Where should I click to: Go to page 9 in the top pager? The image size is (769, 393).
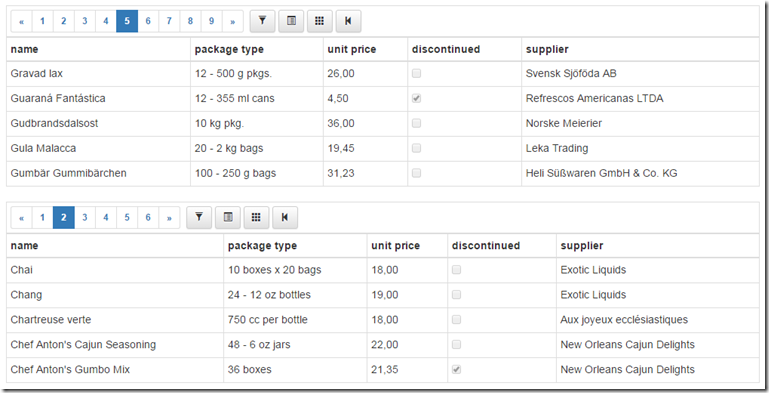[211, 21]
